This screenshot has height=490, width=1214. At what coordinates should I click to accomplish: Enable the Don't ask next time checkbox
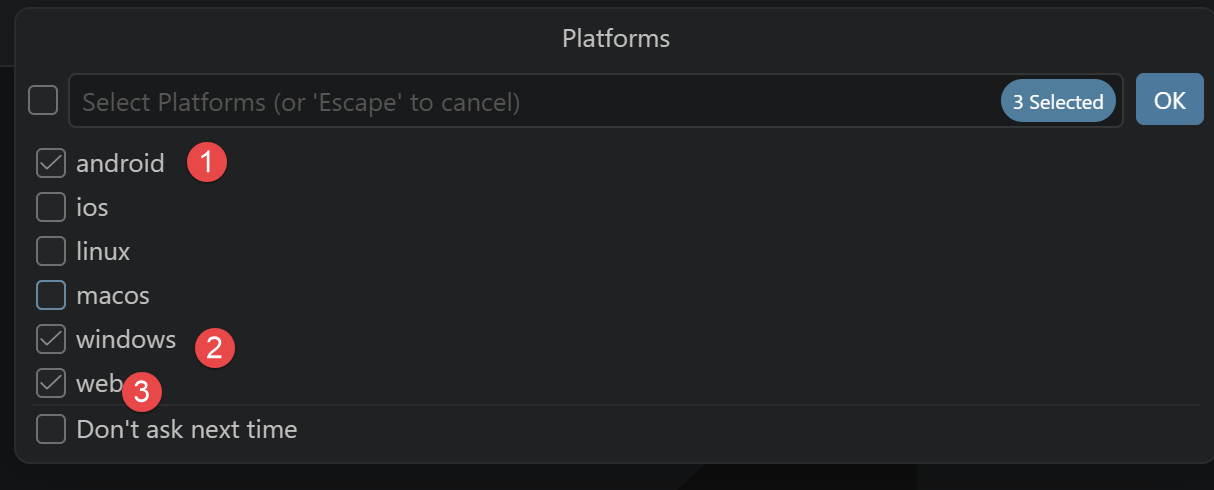pos(51,429)
